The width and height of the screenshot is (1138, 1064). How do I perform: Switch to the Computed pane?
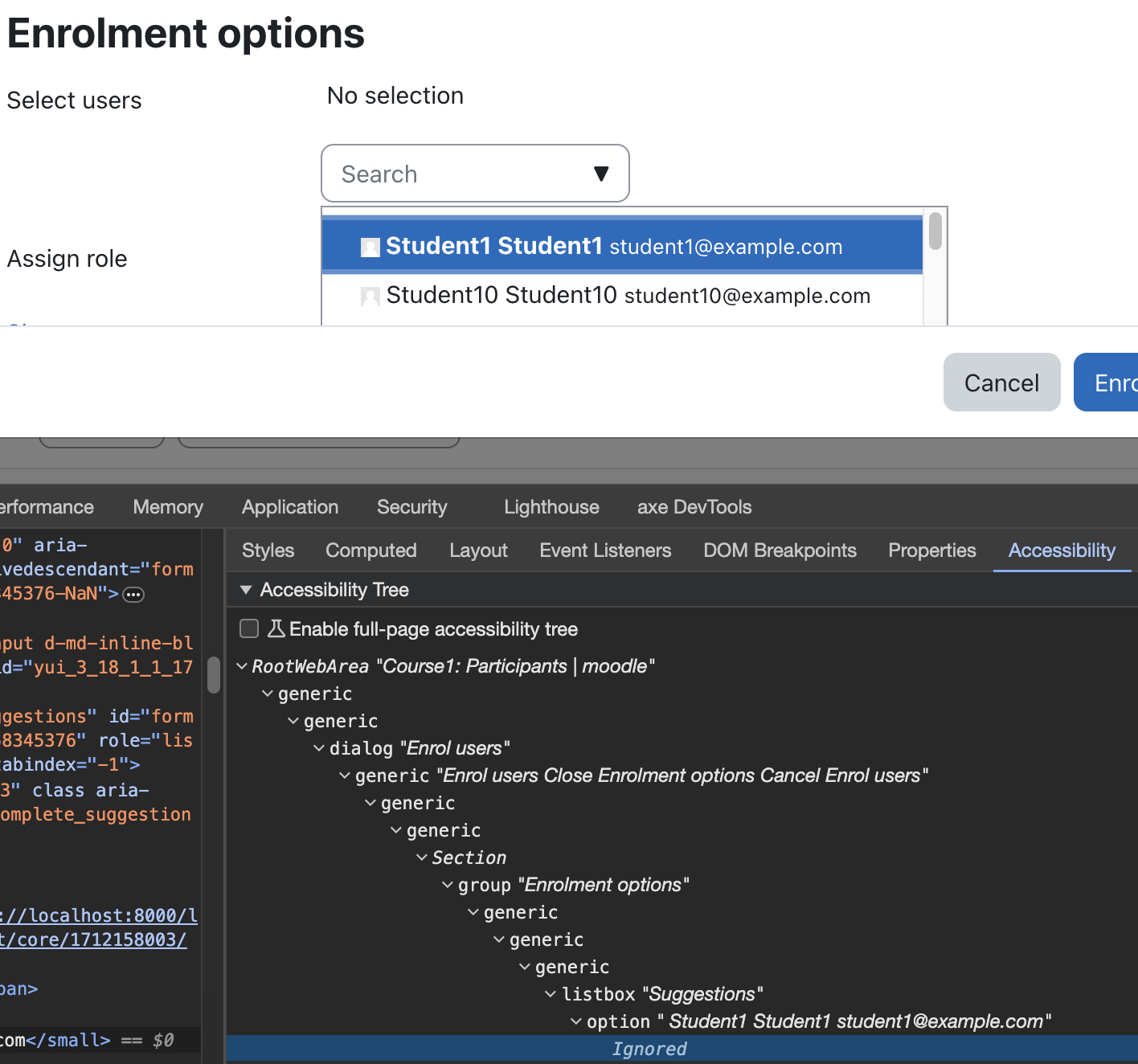[371, 550]
